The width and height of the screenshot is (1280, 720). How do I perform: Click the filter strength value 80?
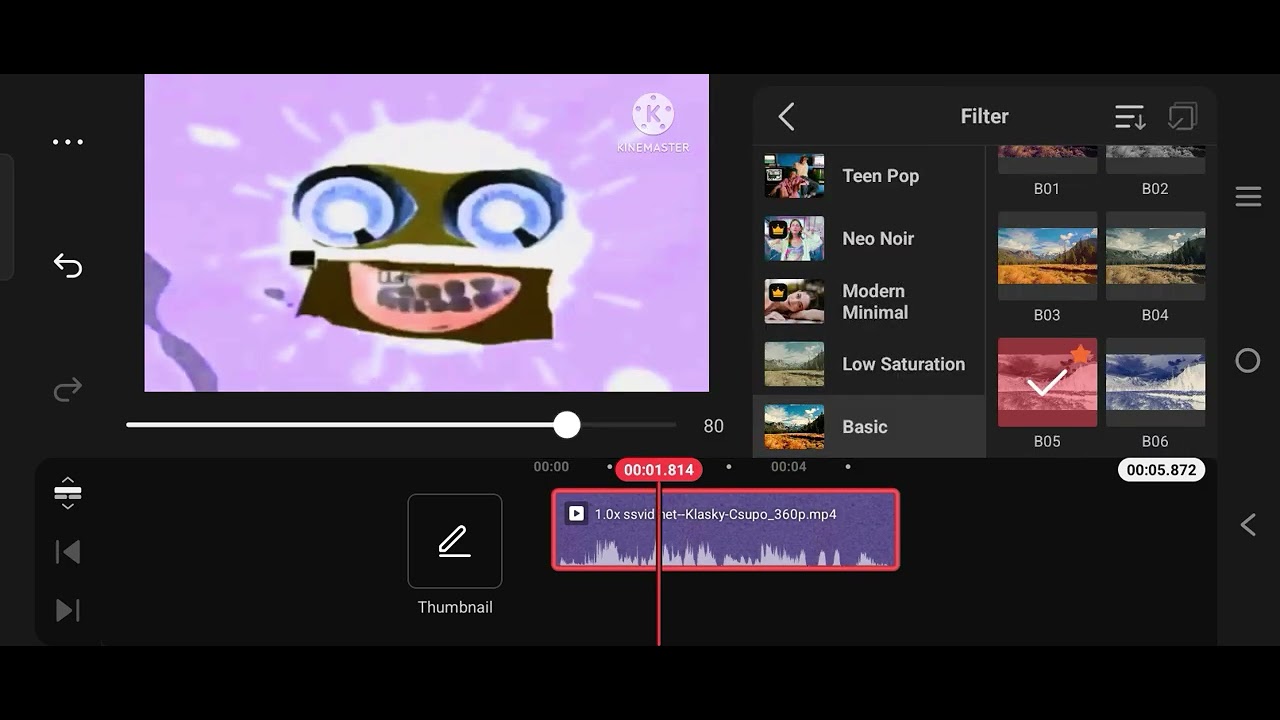[x=713, y=426]
